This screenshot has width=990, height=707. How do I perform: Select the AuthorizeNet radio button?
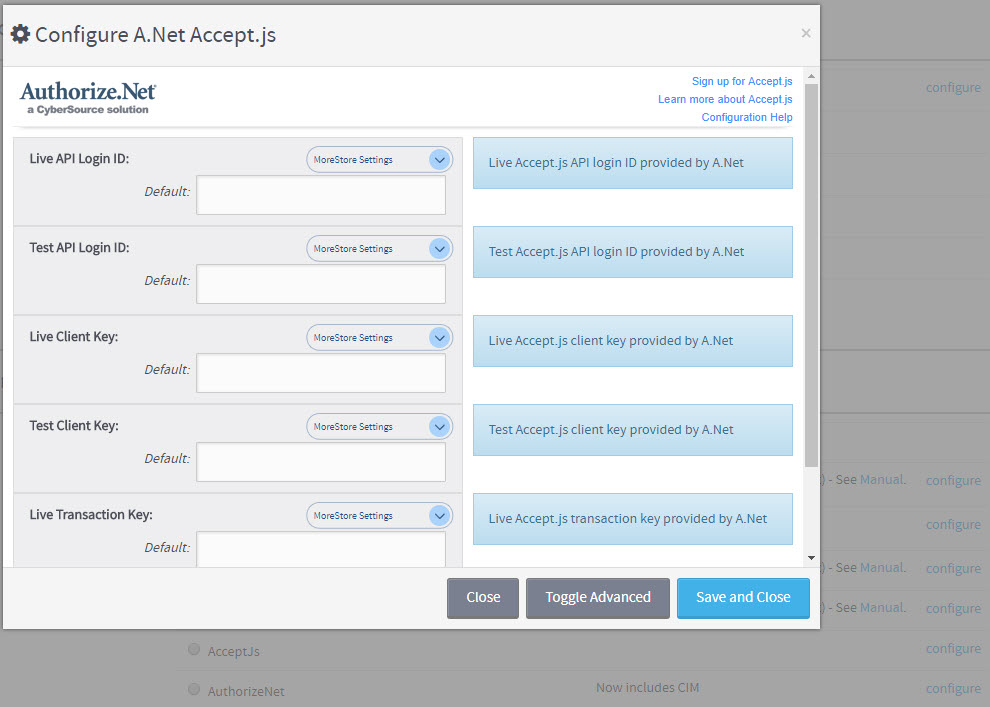coord(194,689)
